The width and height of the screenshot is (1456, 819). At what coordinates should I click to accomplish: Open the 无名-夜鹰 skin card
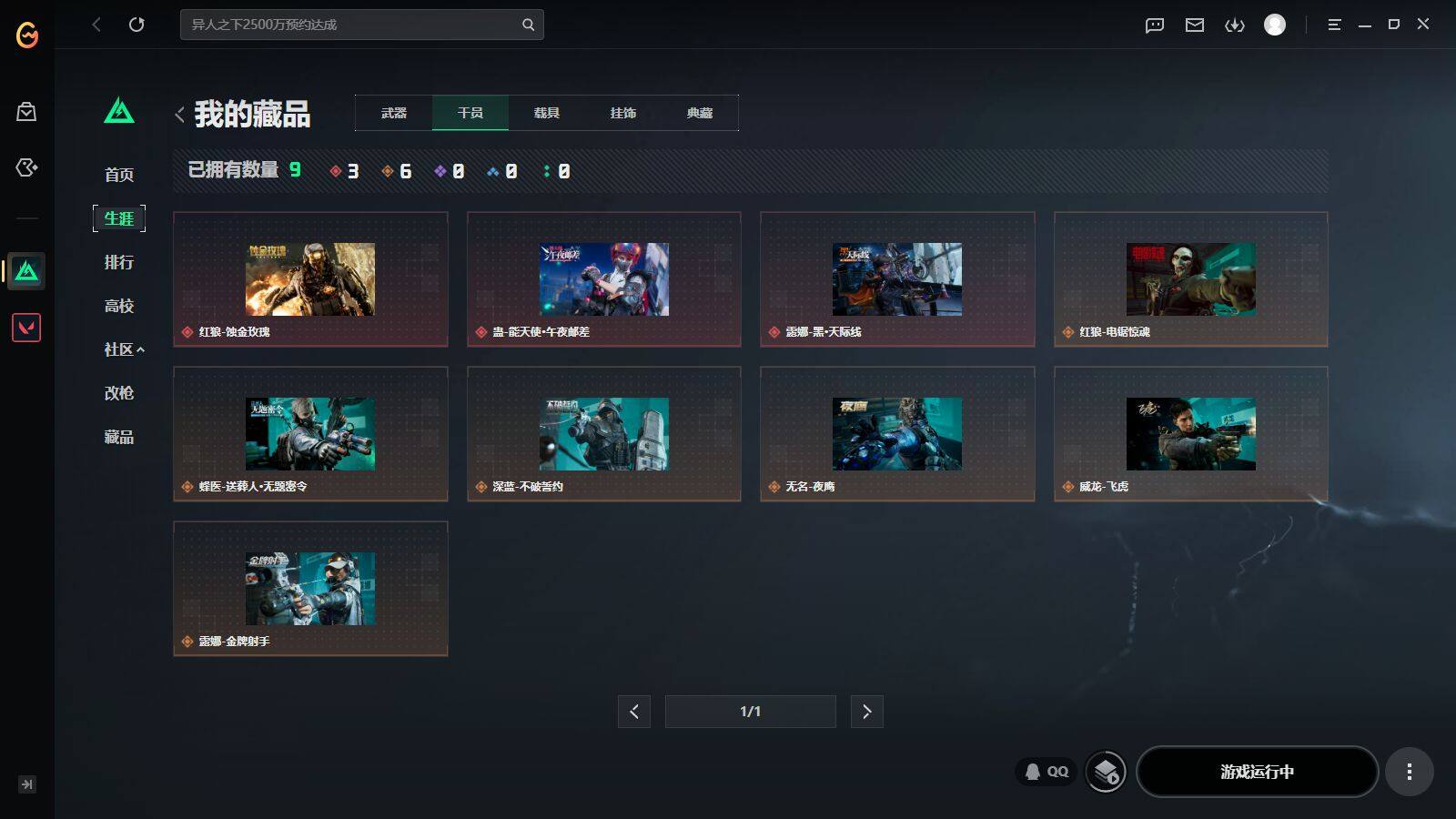pyautogui.click(x=897, y=434)
